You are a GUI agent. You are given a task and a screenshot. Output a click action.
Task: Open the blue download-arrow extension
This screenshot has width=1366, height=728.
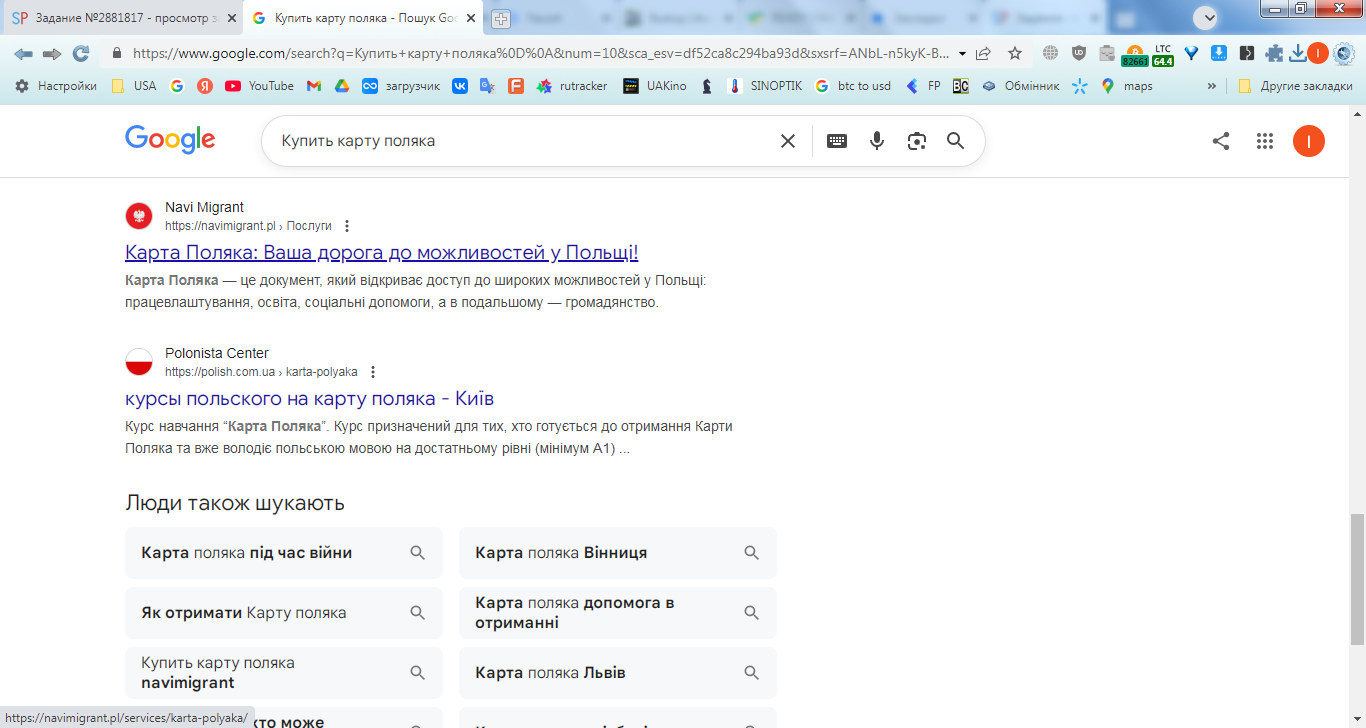[x=1219, y=54]
